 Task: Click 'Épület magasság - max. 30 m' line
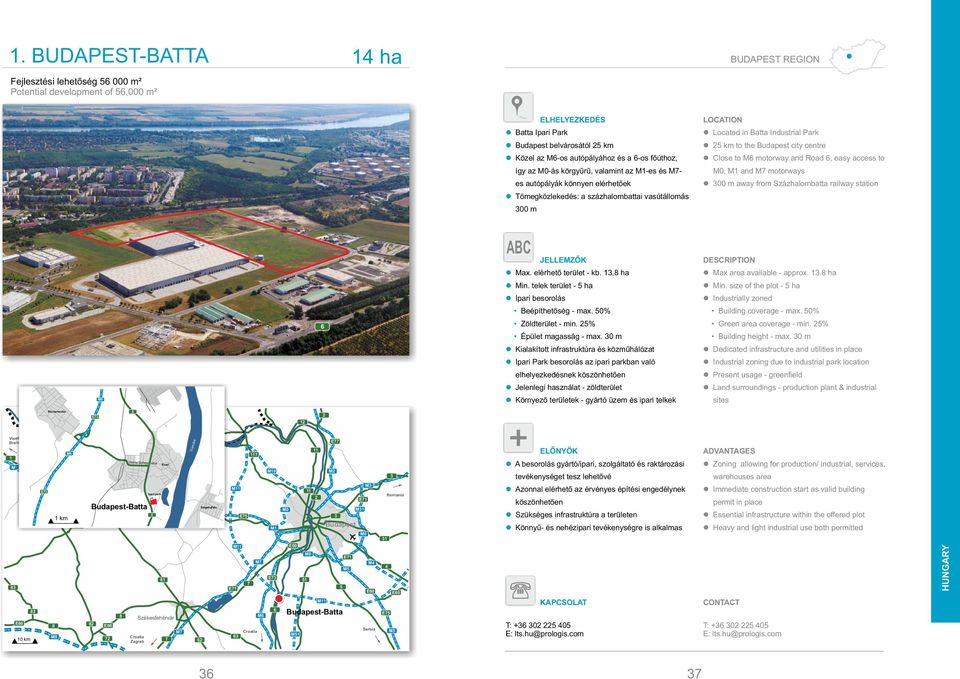coord(571,337)
